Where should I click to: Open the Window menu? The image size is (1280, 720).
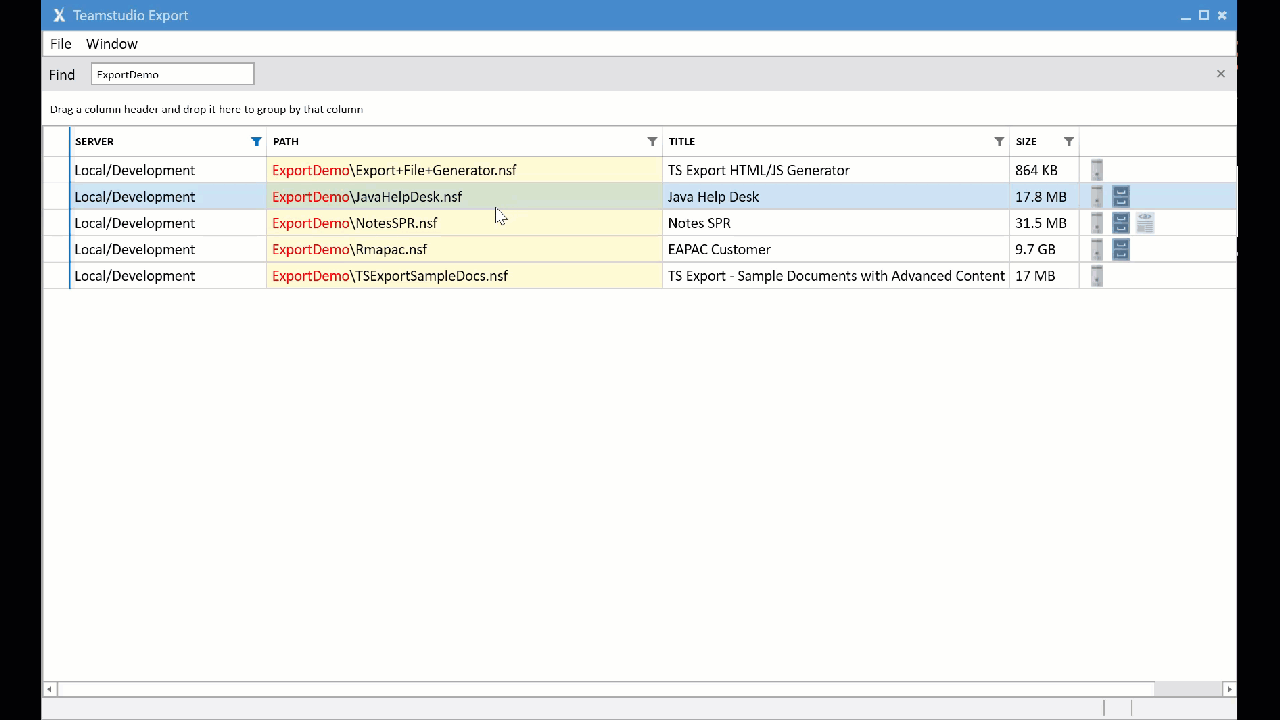point(111,43)
